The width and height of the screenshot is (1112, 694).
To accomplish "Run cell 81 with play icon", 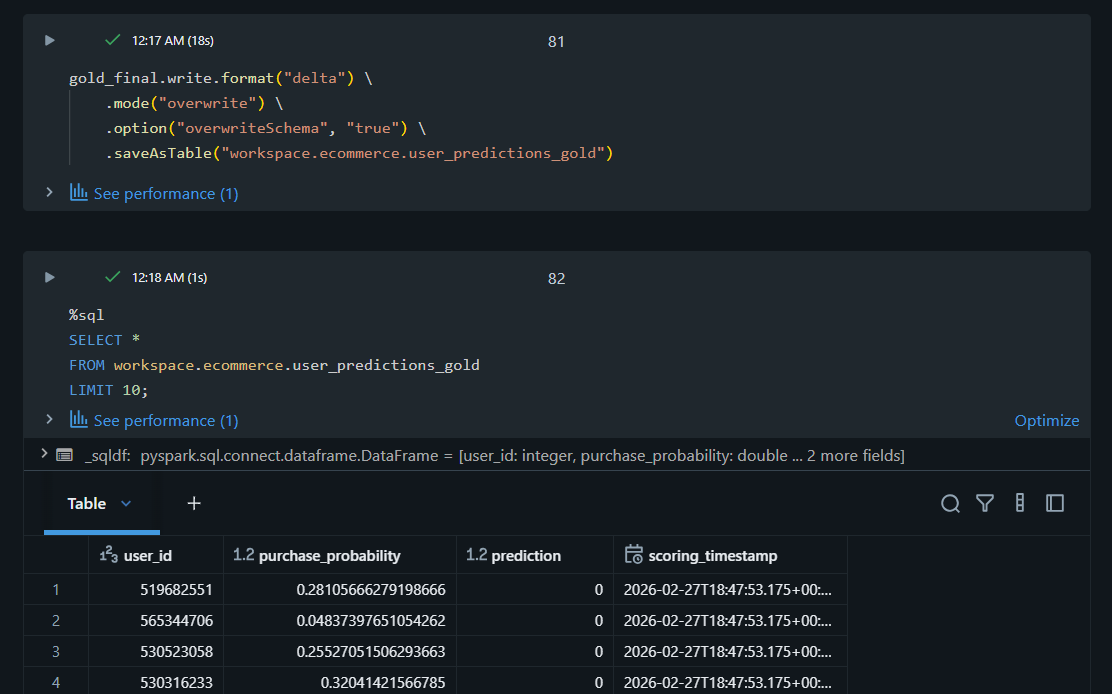I will click(50, 40).
